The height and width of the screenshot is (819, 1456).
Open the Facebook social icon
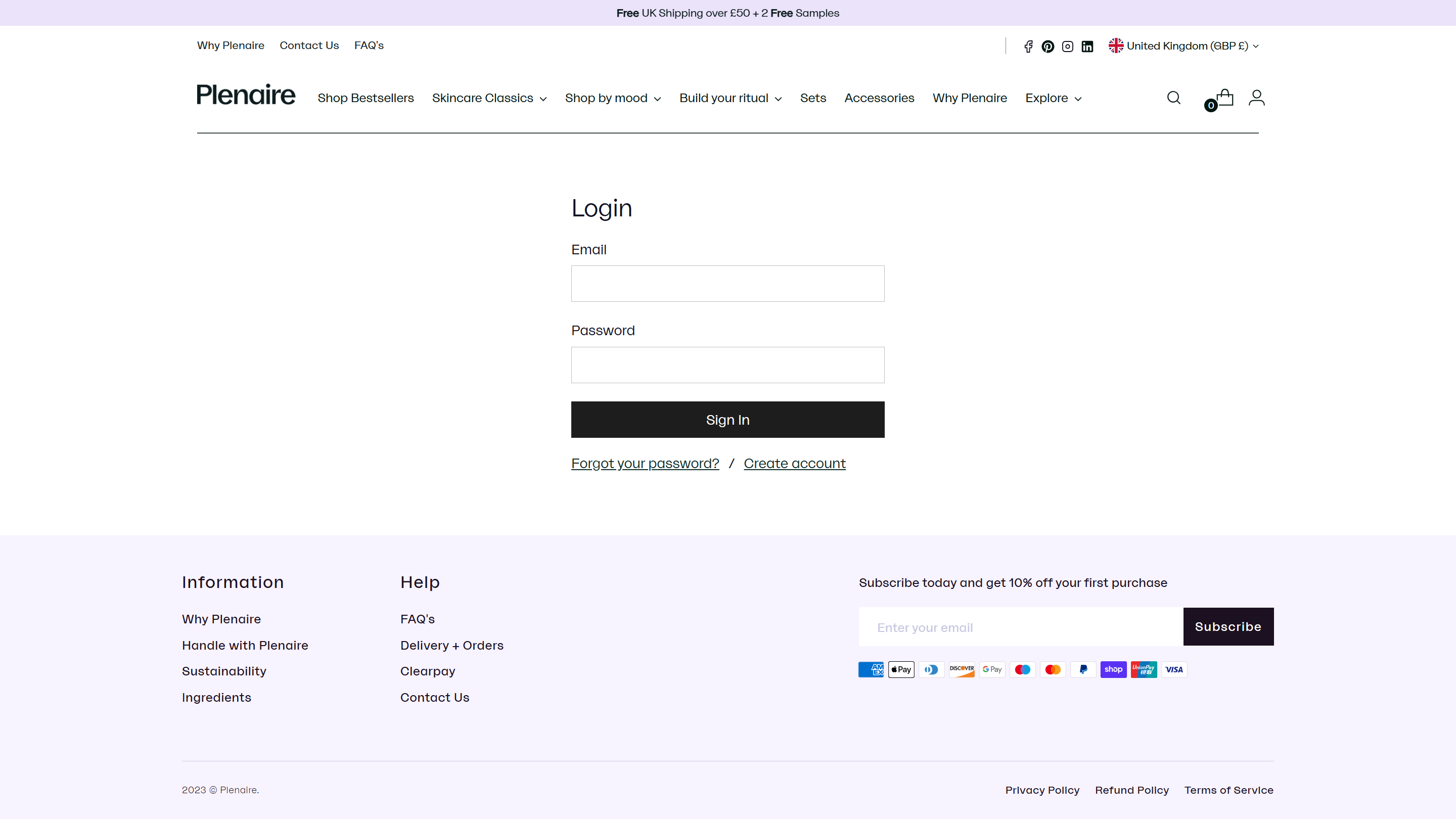1028,47
